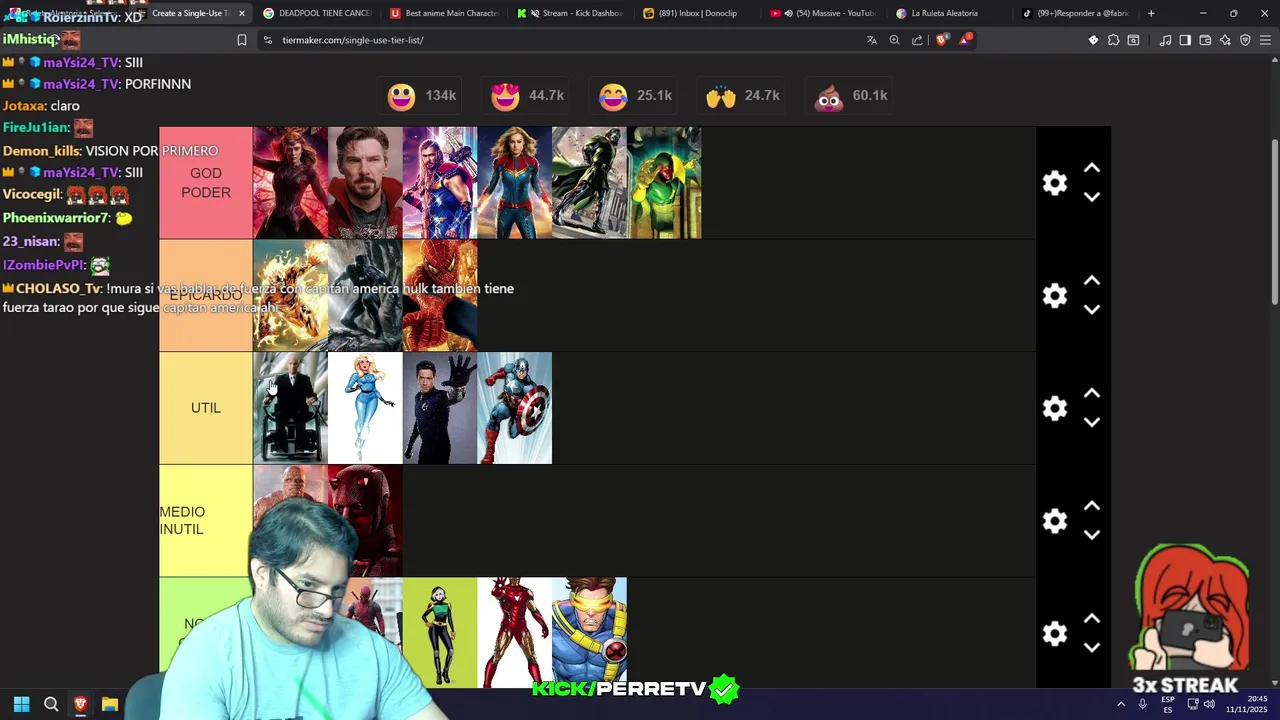
Task: Select Thor image in GOD PODER row
Action: [x=440, y=183]
